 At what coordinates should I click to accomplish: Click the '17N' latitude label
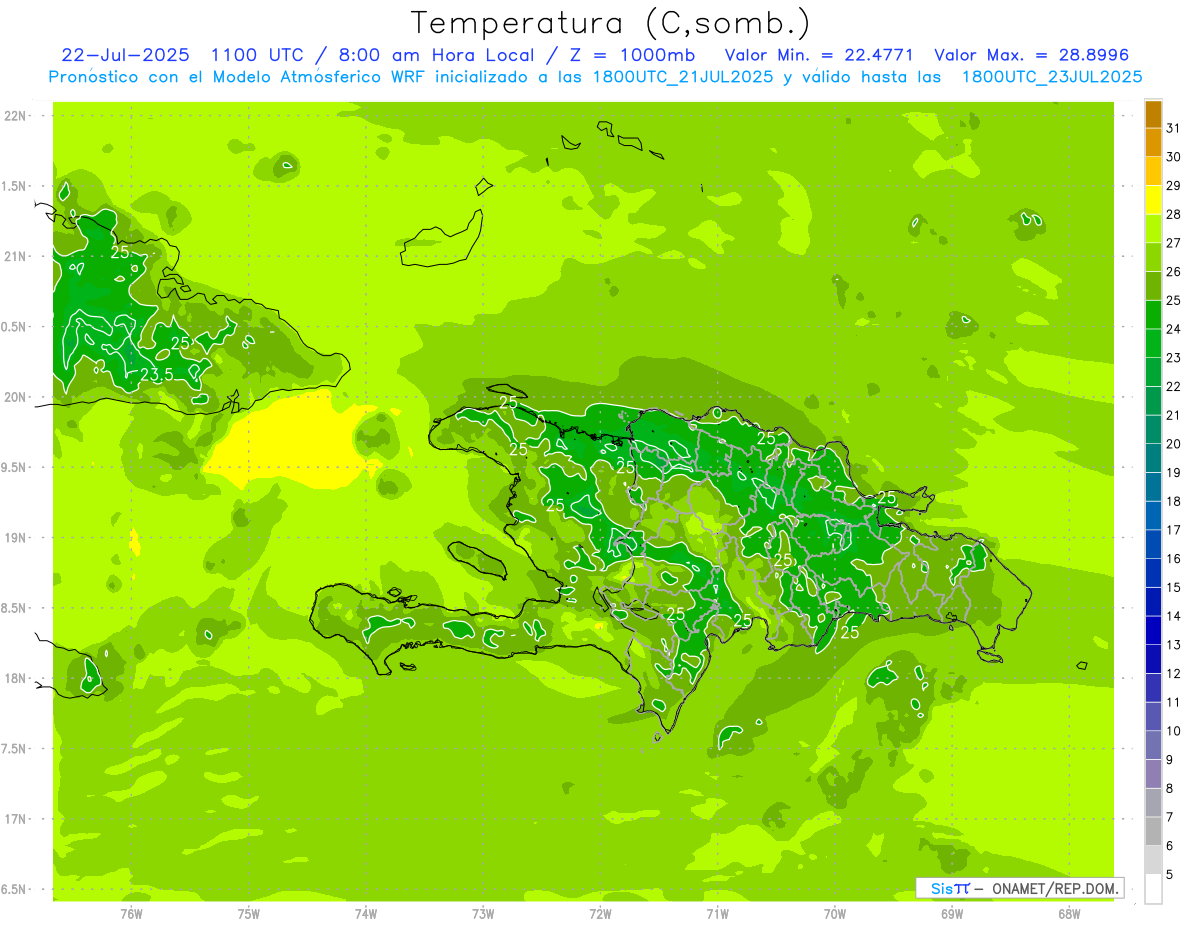click(14, 819)
